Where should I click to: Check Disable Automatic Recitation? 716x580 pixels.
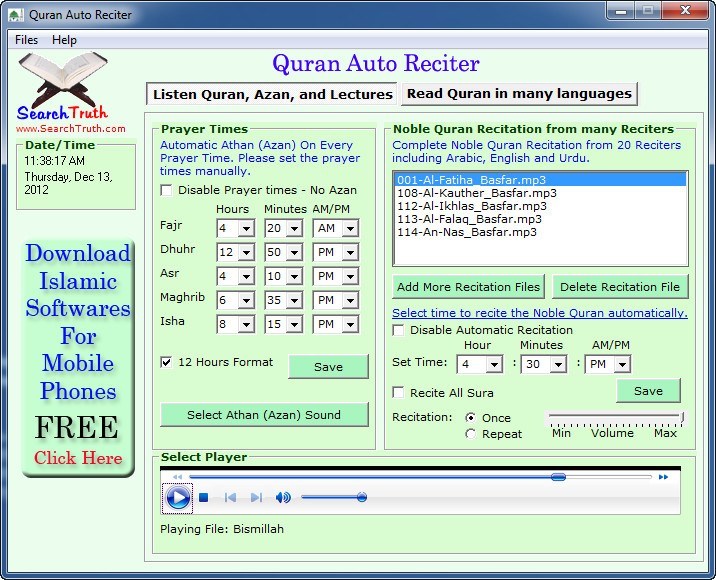pos(398,330)
